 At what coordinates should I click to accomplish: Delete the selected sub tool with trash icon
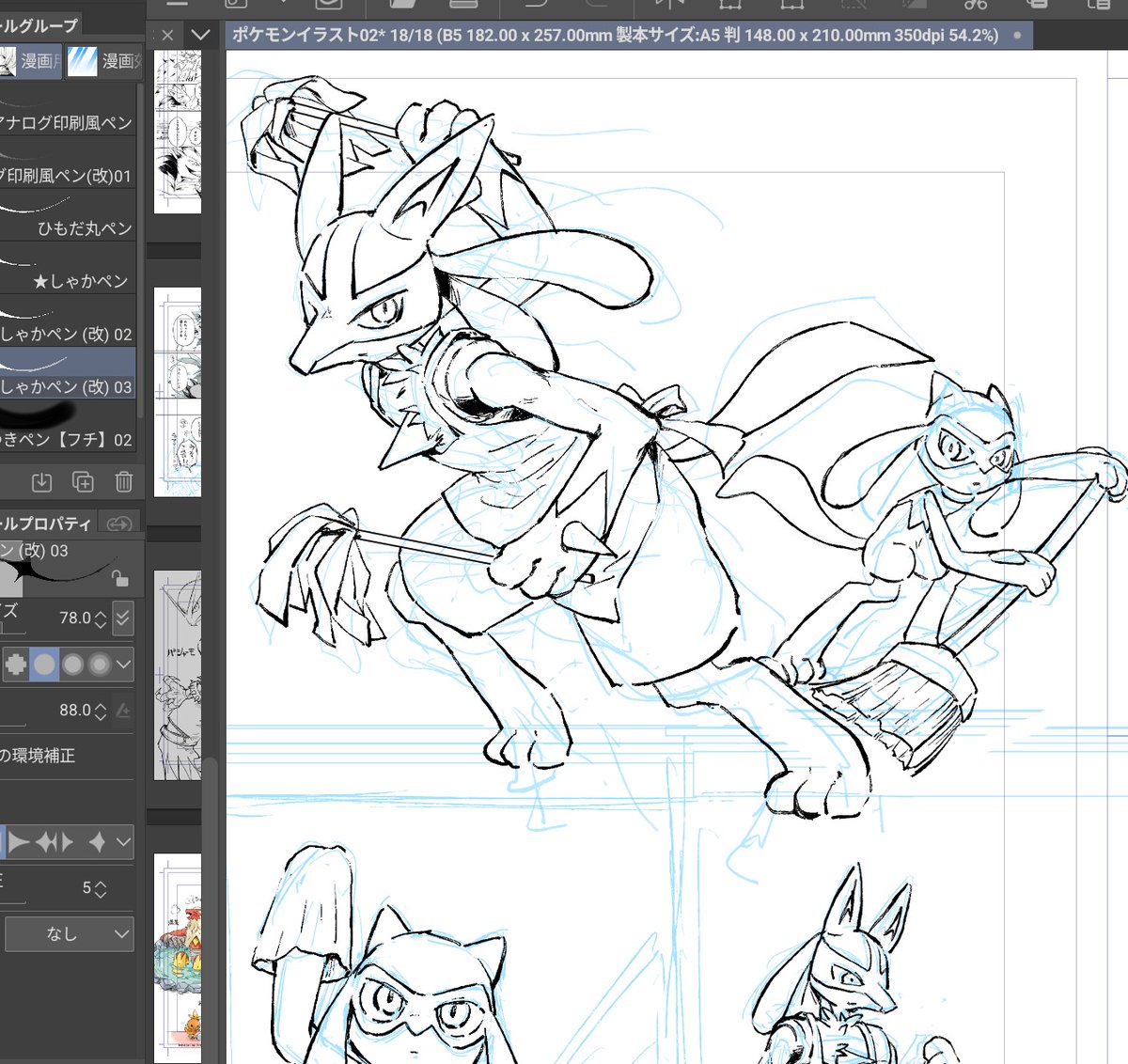pyautogui.click(x=123, y=482)
